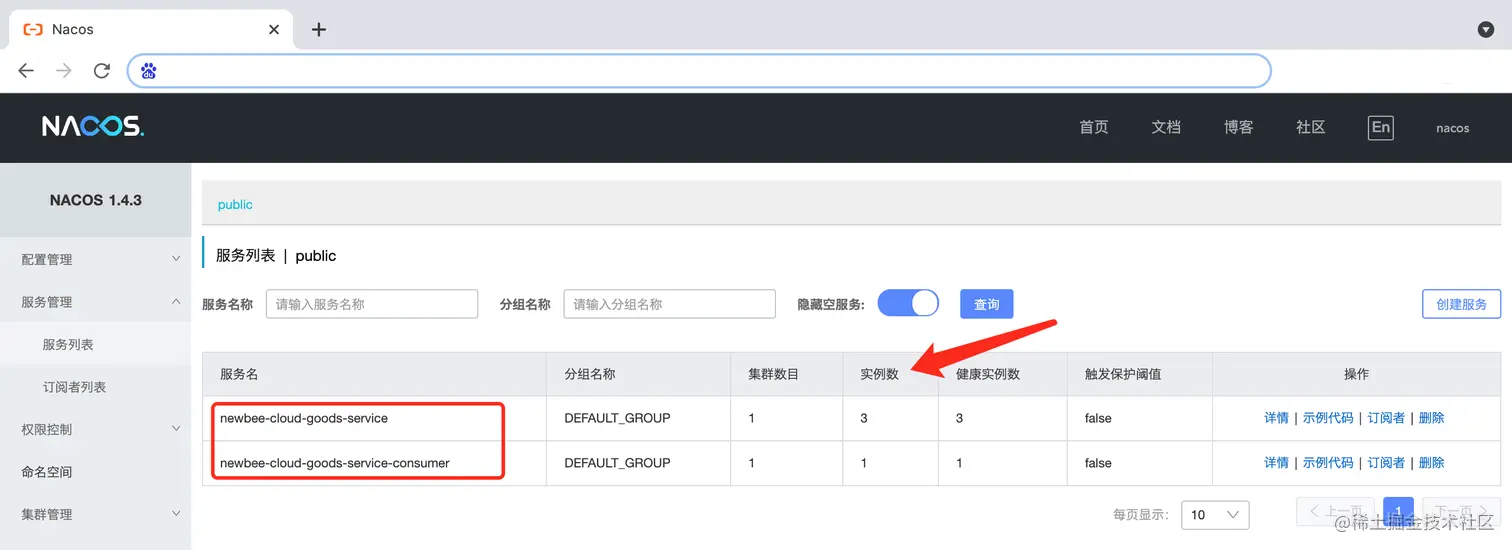
Task: Select the public namespace tab
Action: coord(235,204)
